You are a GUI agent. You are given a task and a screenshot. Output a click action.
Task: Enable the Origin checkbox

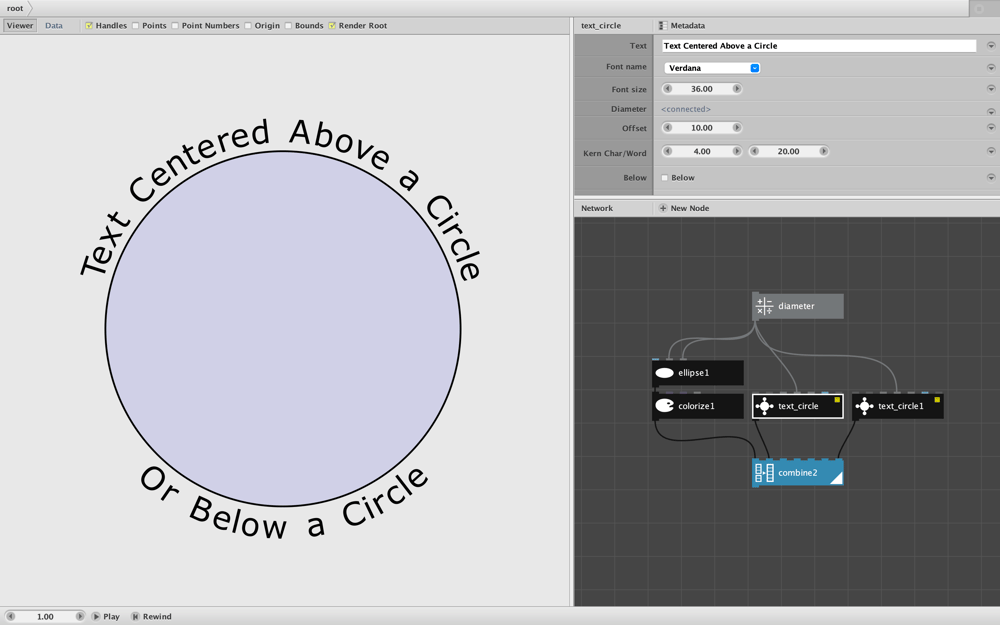[x=247, y=26]
